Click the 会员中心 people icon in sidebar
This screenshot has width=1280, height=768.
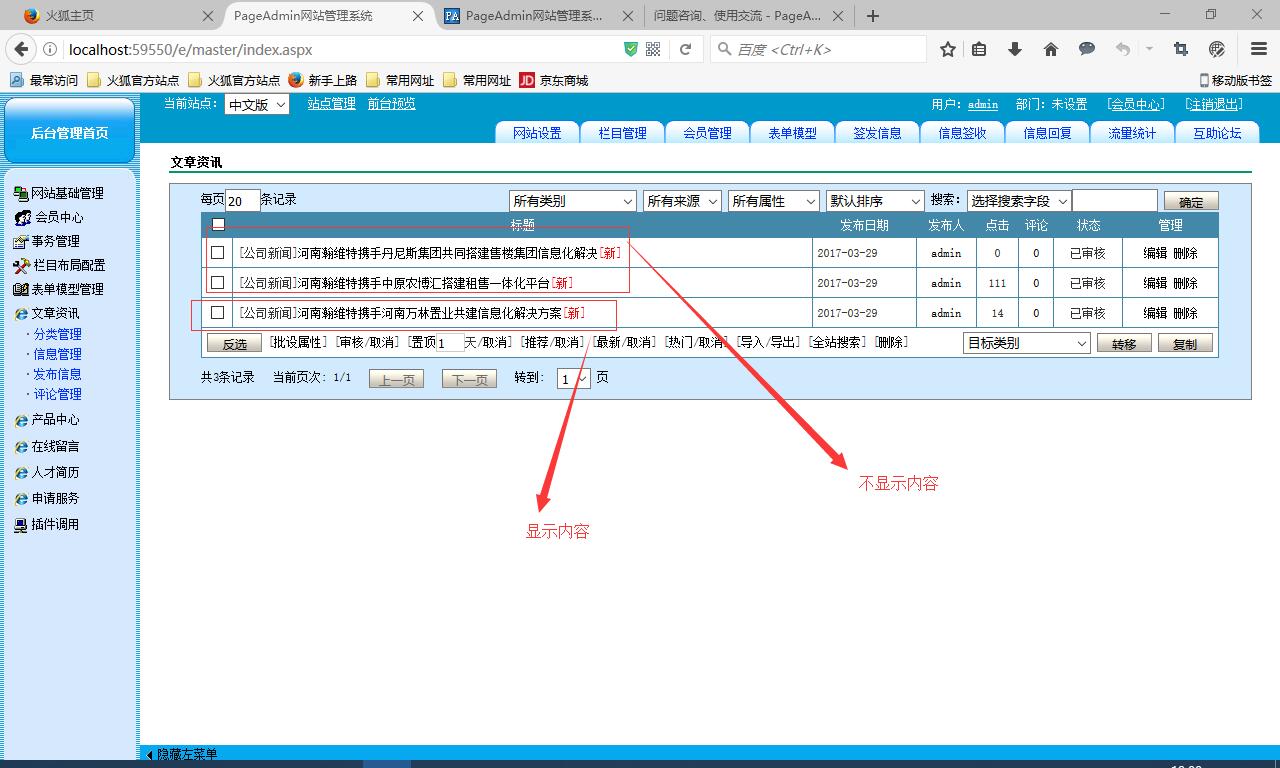pyautogui.click(x=22, y=218)
